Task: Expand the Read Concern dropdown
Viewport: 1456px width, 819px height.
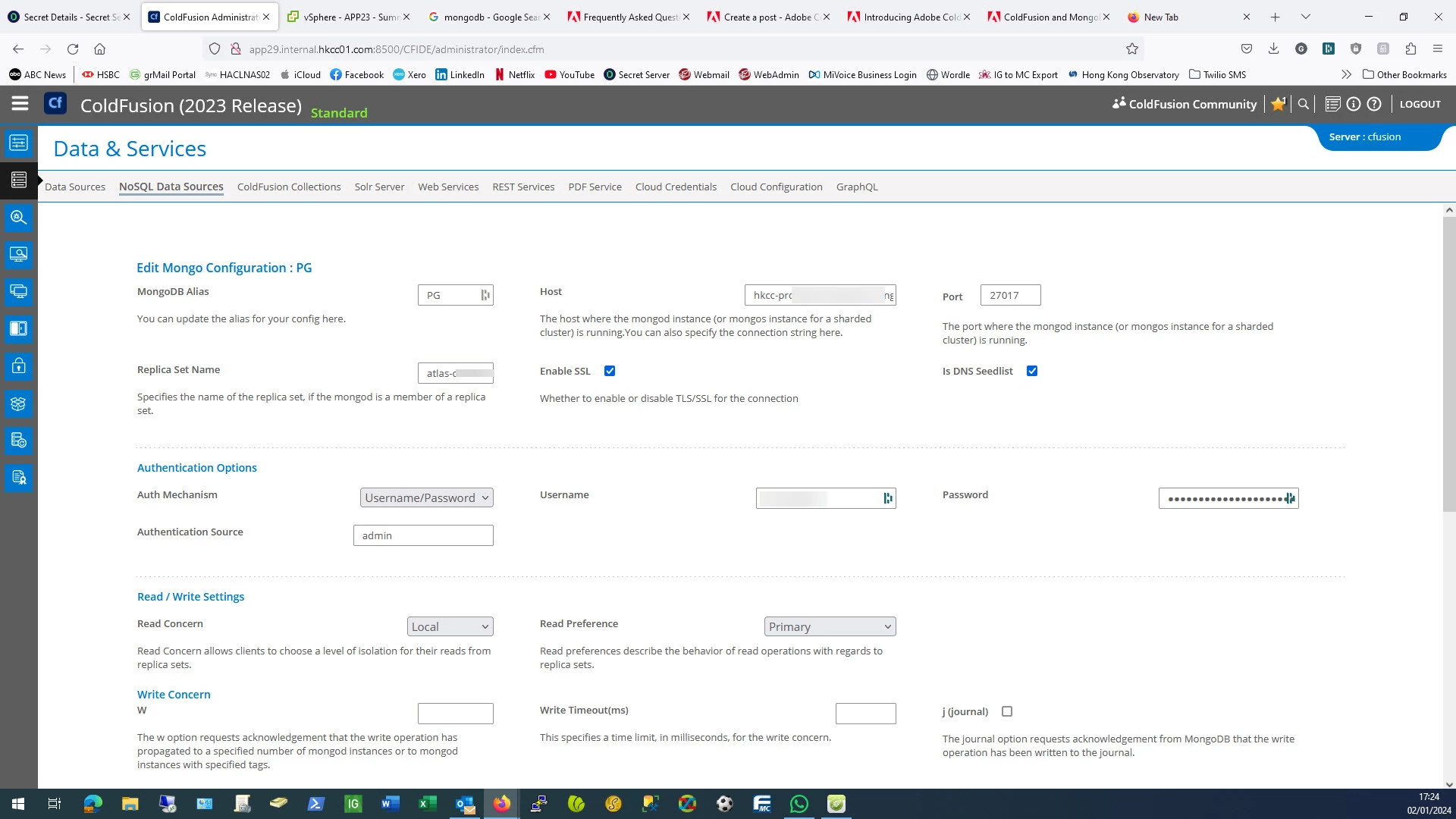Action: 450,626
